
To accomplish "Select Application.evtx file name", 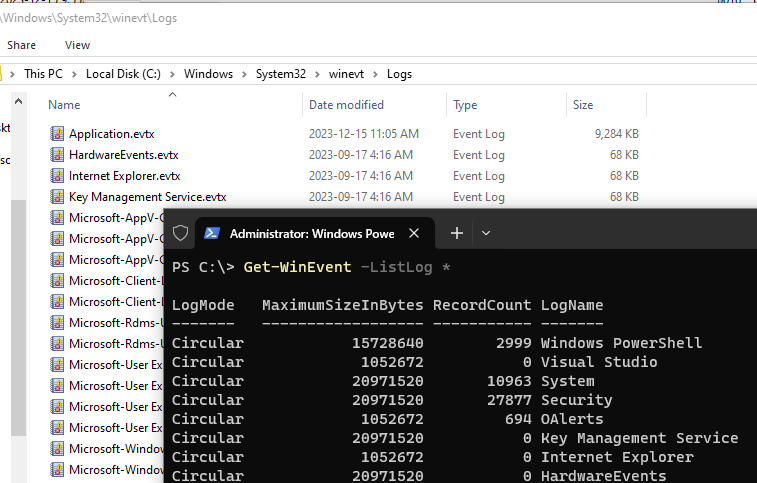I will (x=112, y=134).
